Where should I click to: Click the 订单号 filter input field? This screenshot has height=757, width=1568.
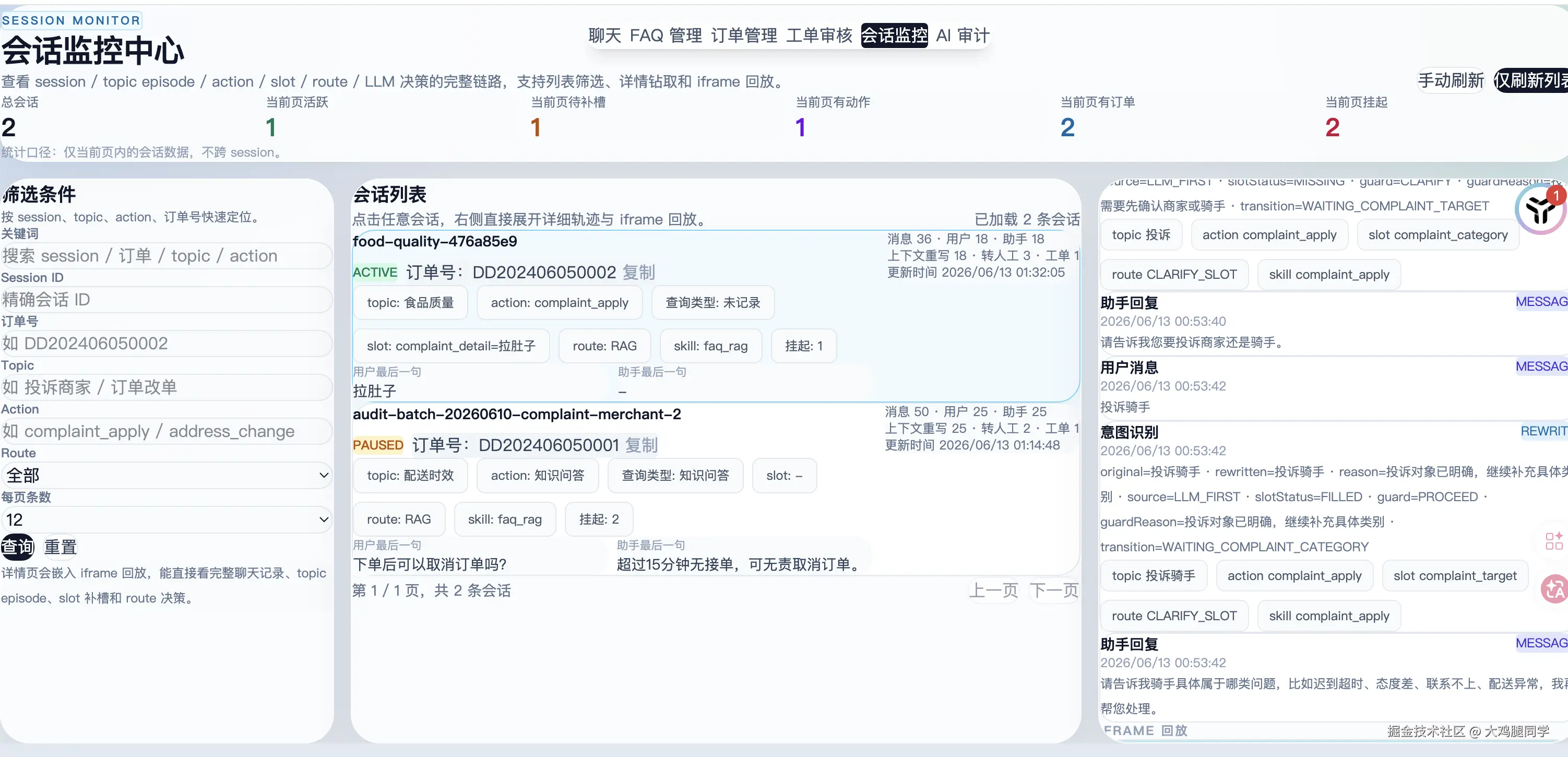pos(167,344)
